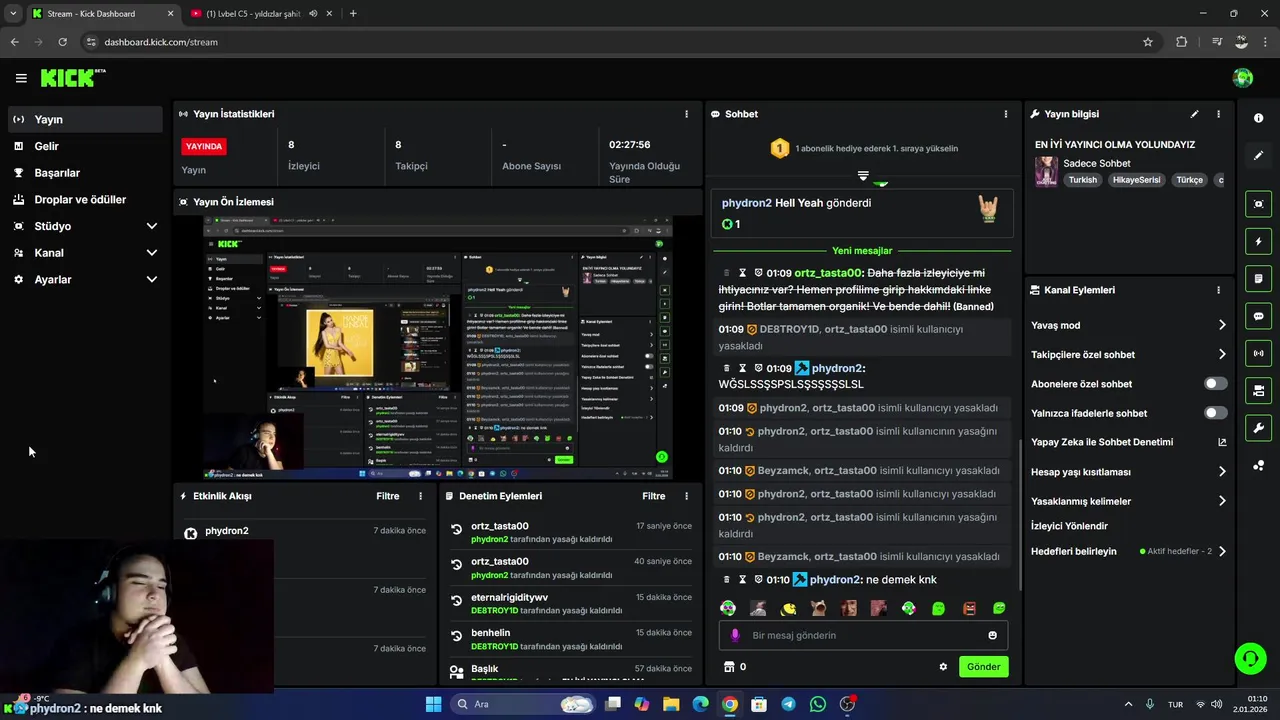Click İzleyici Yönlendir
Screen dimensions: 1280x720
[1069, 526]
